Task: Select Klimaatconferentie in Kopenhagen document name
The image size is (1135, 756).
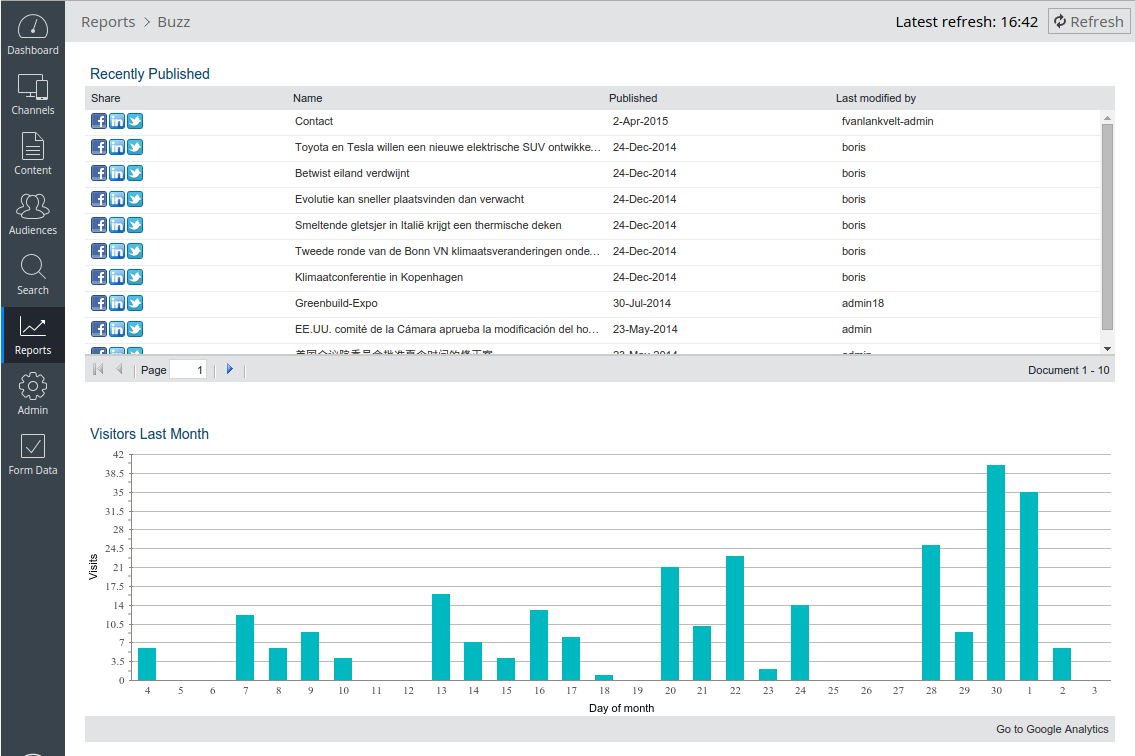Action: click(x=379, y=278)
